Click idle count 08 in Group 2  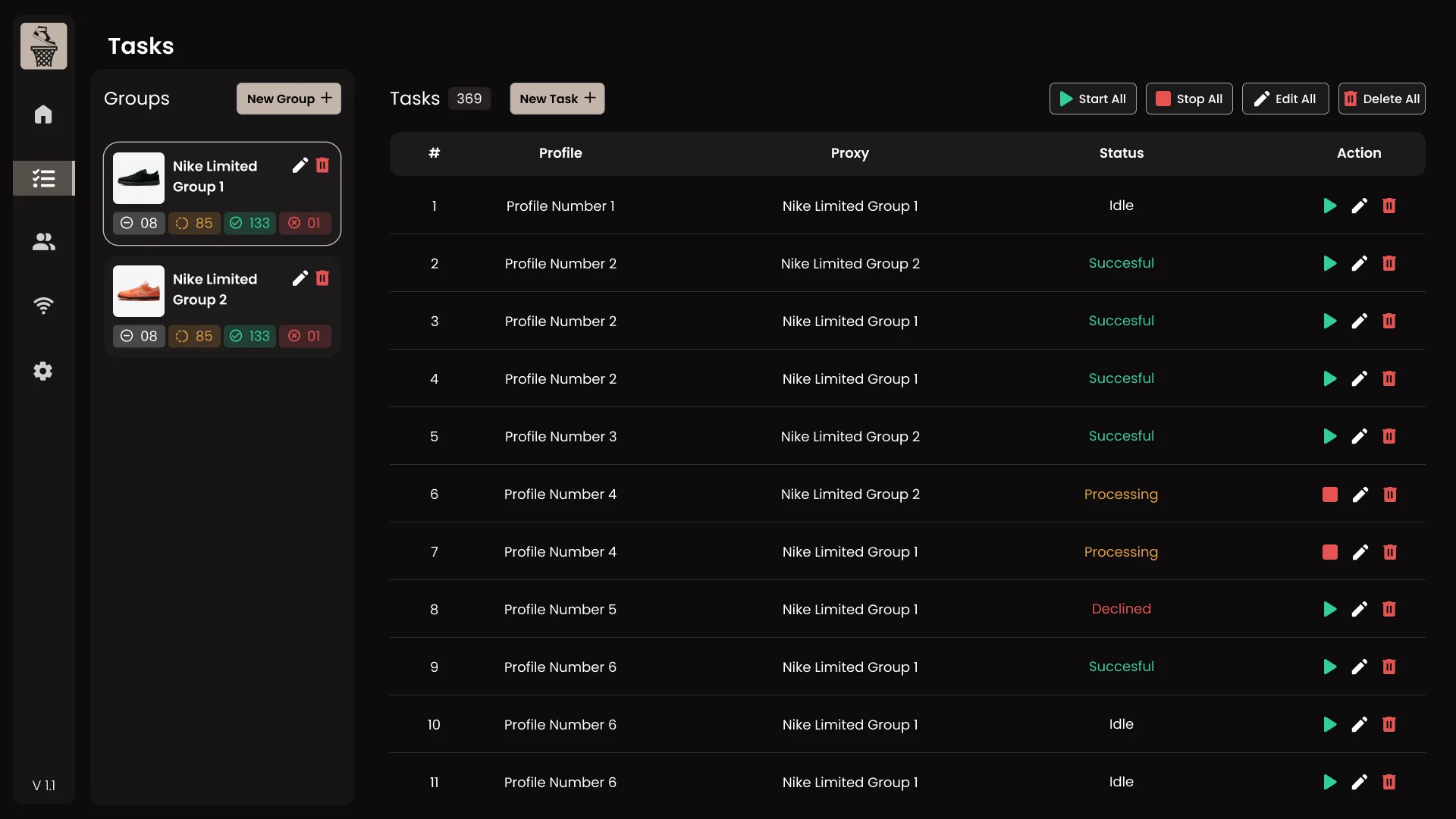pos(139,336)
